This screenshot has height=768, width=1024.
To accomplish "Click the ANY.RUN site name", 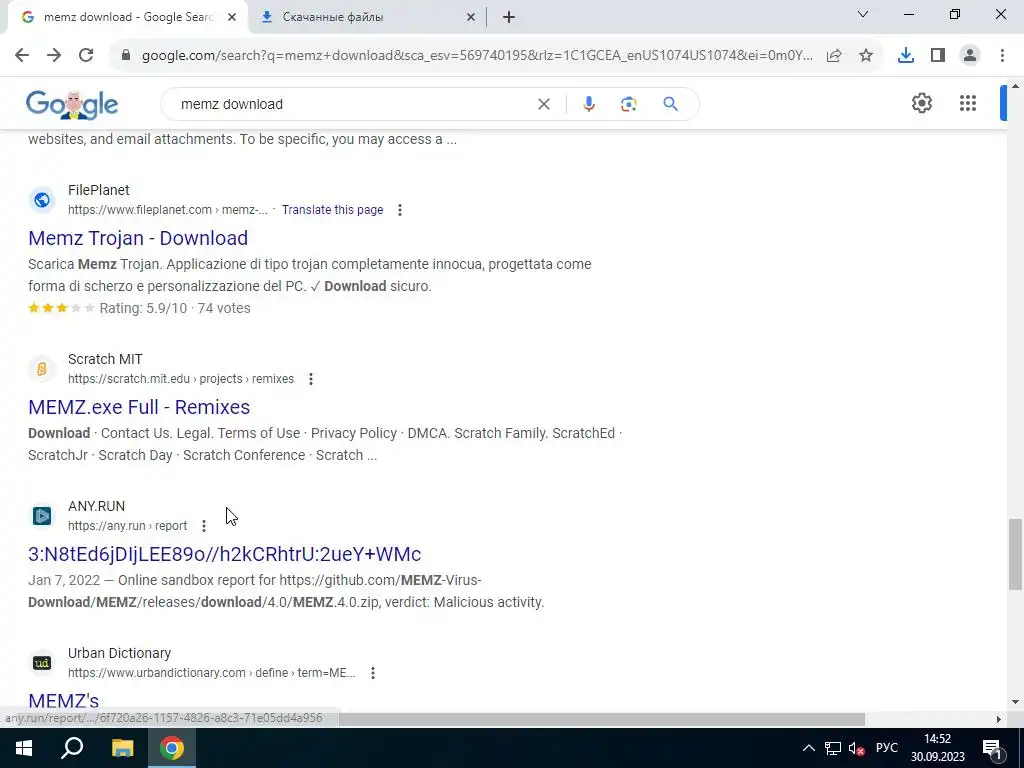I will tap(97, 506).
